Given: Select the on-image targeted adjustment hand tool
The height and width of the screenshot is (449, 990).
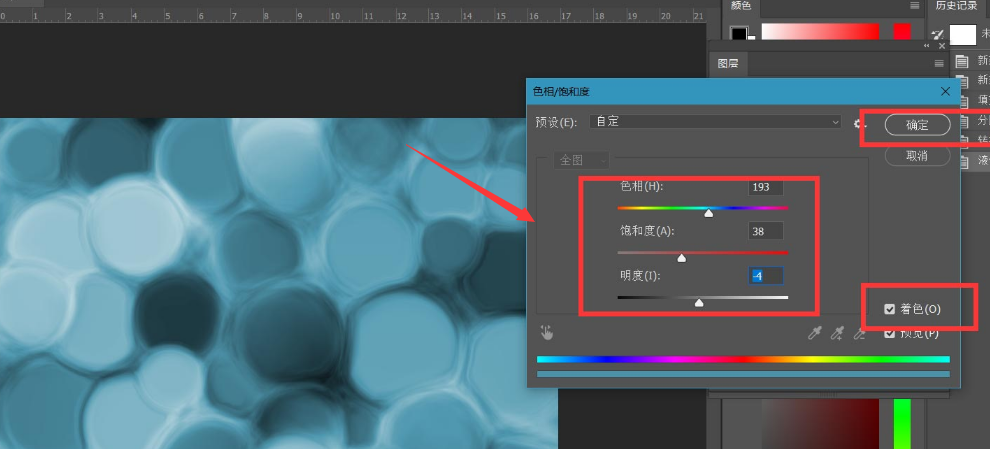Looking at the screenshot, I should coord(547,333).
